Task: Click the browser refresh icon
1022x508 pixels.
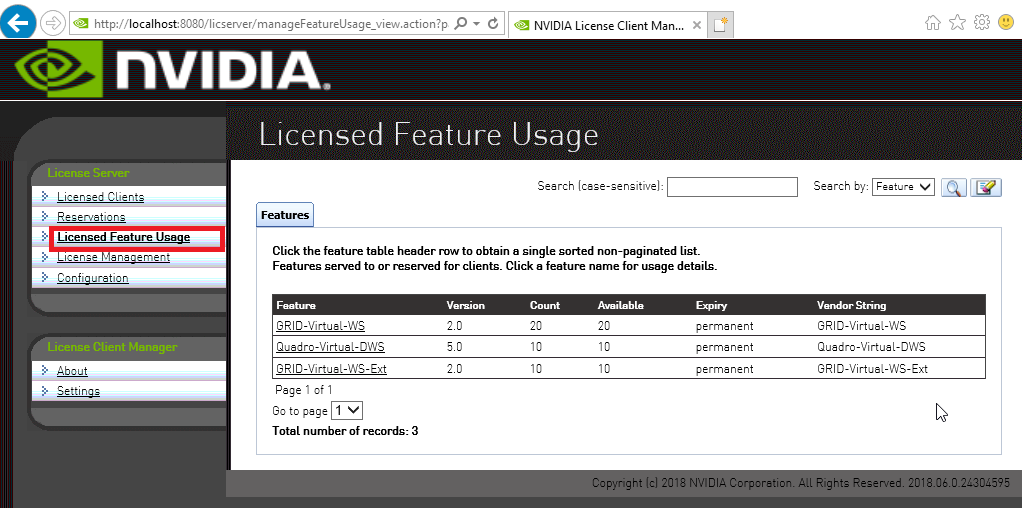Action: click(x=493, y=23)
